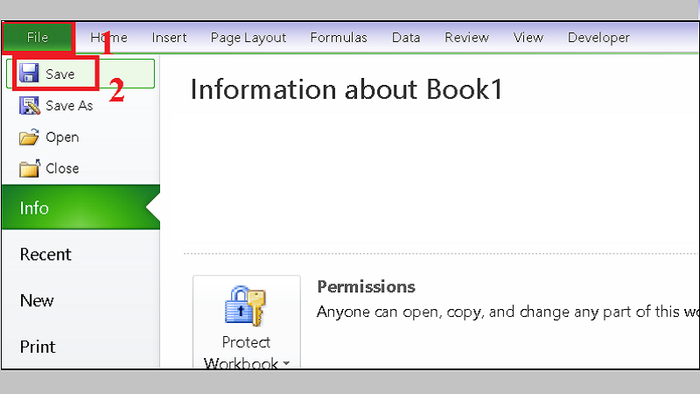Click the lock and key Protect Workbook icon
Screen dimensions: 700x394
point(246,306)
